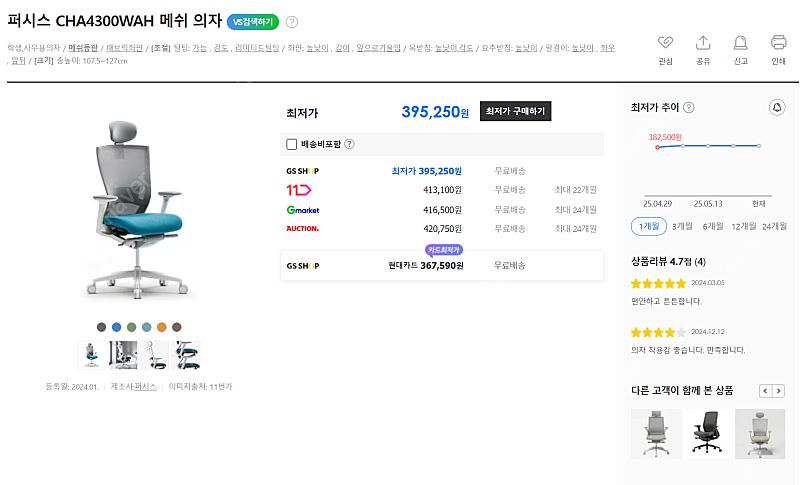Viewport: 800px width, 485px height.
Task: Select the second chair thumbnail image
Action: click(x=123, y=355)
